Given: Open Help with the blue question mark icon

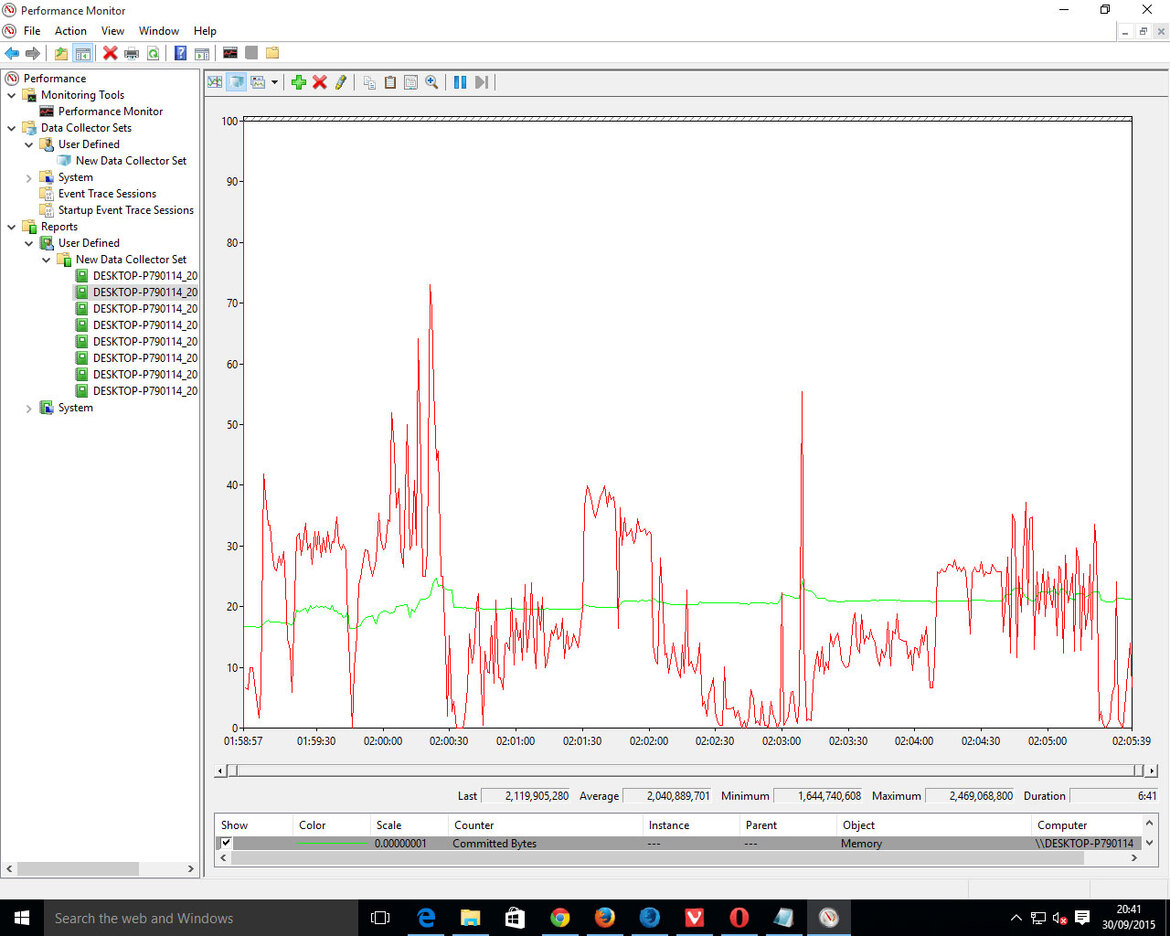Looking at the screenshot, I should click(x=181, y=53).
